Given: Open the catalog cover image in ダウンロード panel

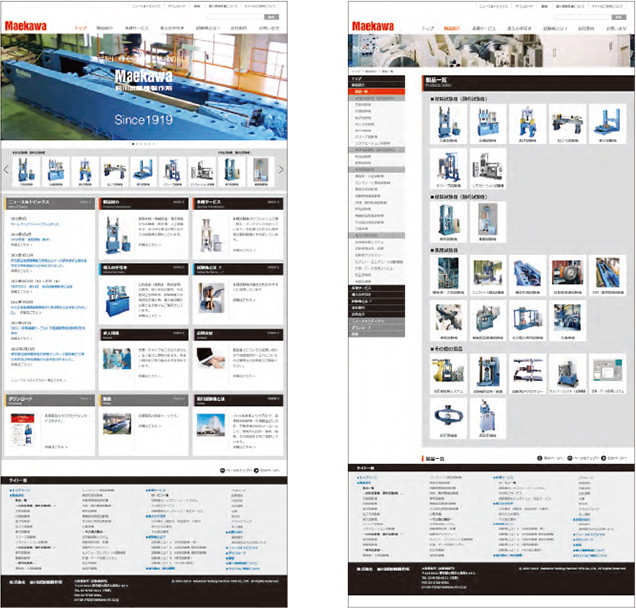Looking at the screenshot, I should pyautogui.click(x=23, y=430).
